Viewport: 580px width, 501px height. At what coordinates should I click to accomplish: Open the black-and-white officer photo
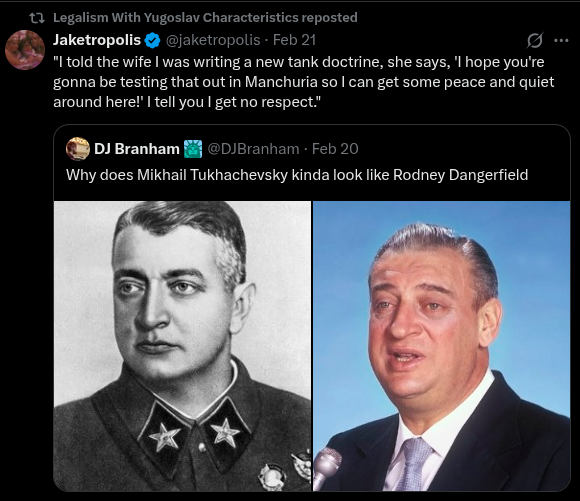(x=182, y=346)
